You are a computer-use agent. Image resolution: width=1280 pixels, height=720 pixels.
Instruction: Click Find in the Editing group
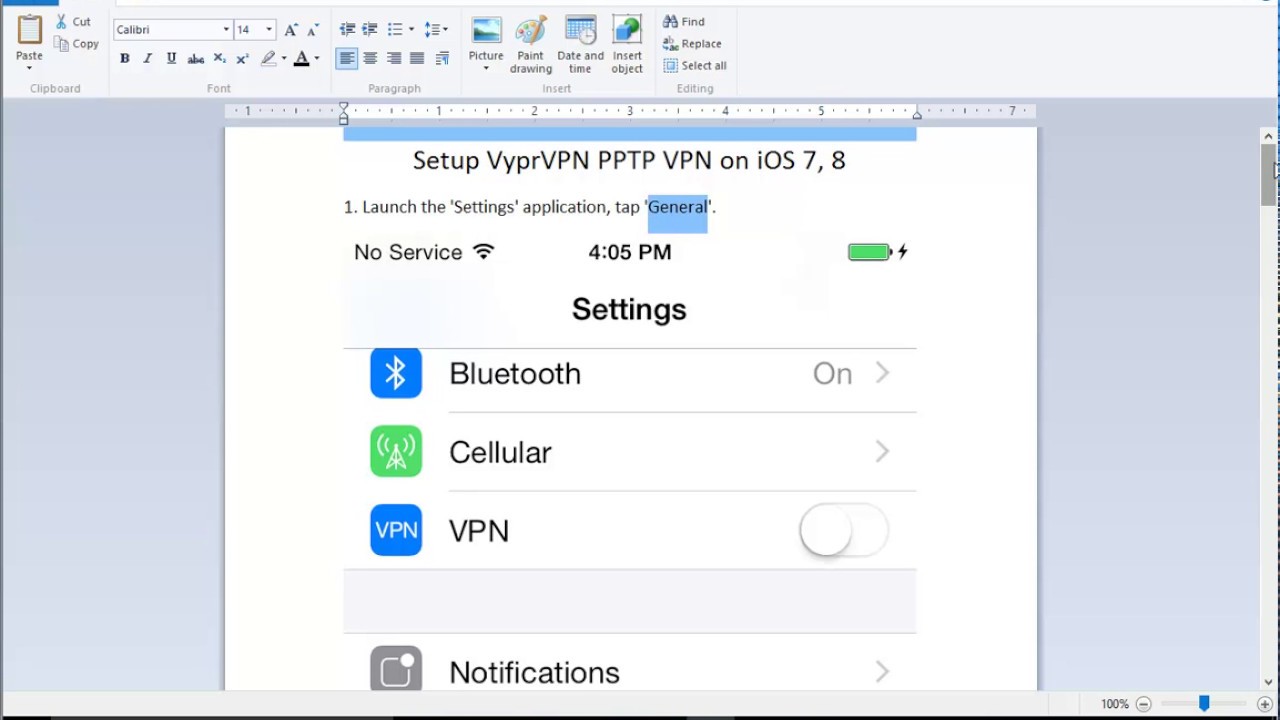[x=684, y=22]
